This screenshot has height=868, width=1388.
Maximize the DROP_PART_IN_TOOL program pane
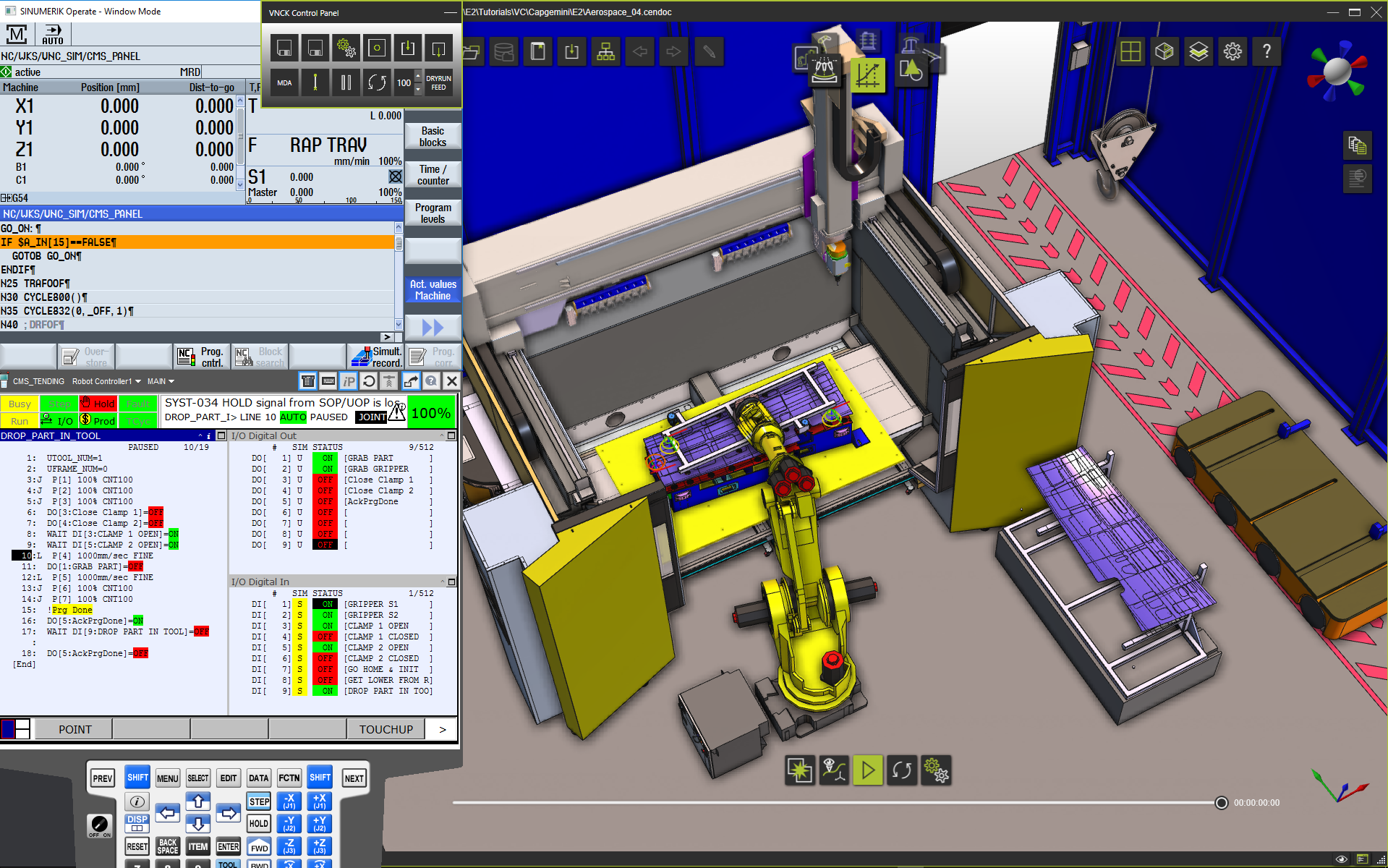pos(222,436)
